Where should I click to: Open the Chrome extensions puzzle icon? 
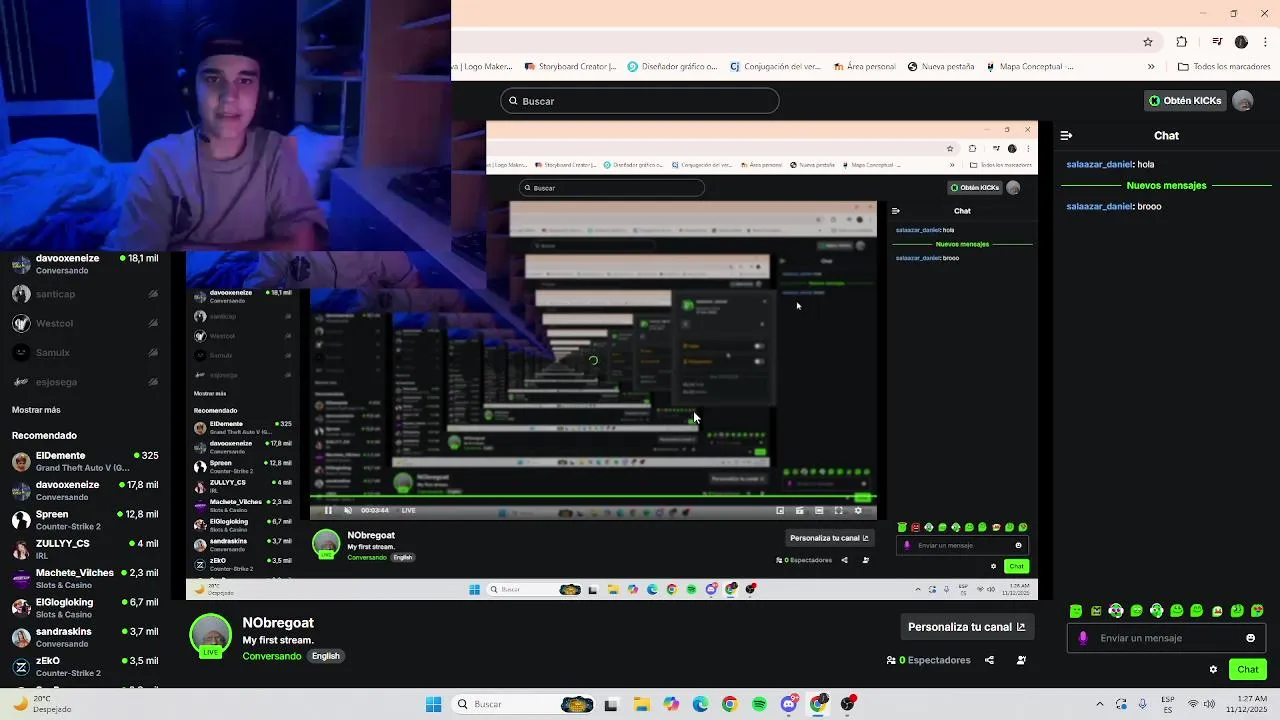coord(1182,42)
